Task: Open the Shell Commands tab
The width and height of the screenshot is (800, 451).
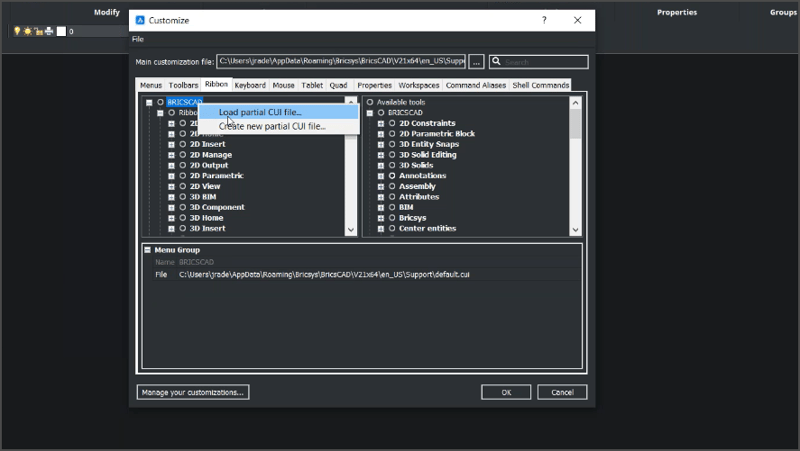Action: click(540, 85)
